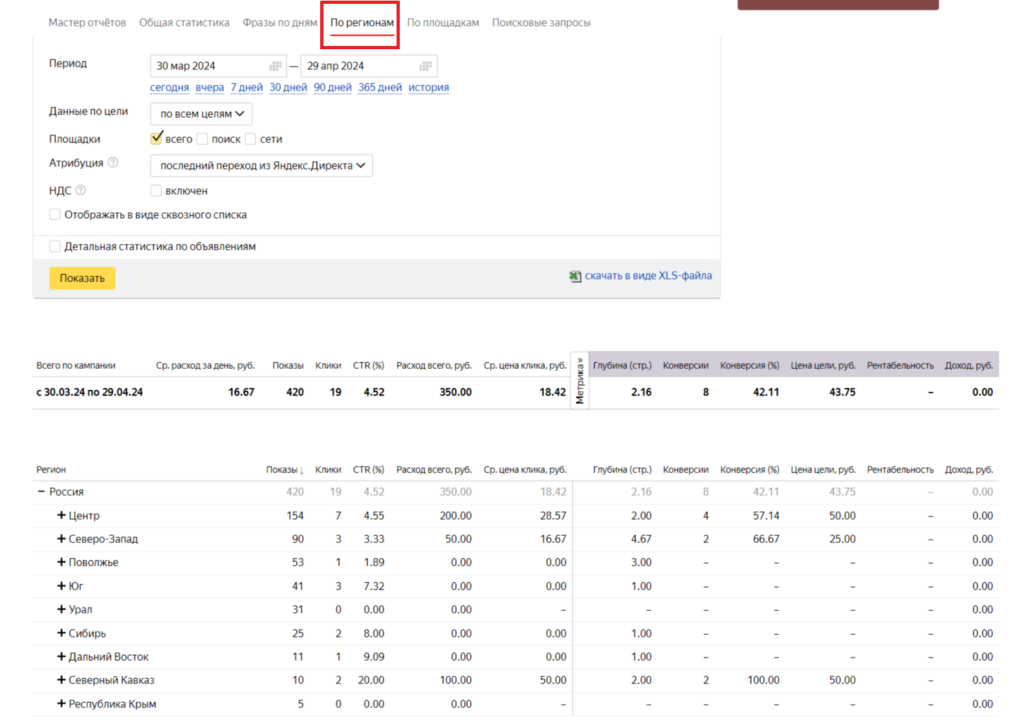Enable the поиск platform checkbox
Image resolution: width=1024 pixels, height=728 pixels.
(202, 139)
